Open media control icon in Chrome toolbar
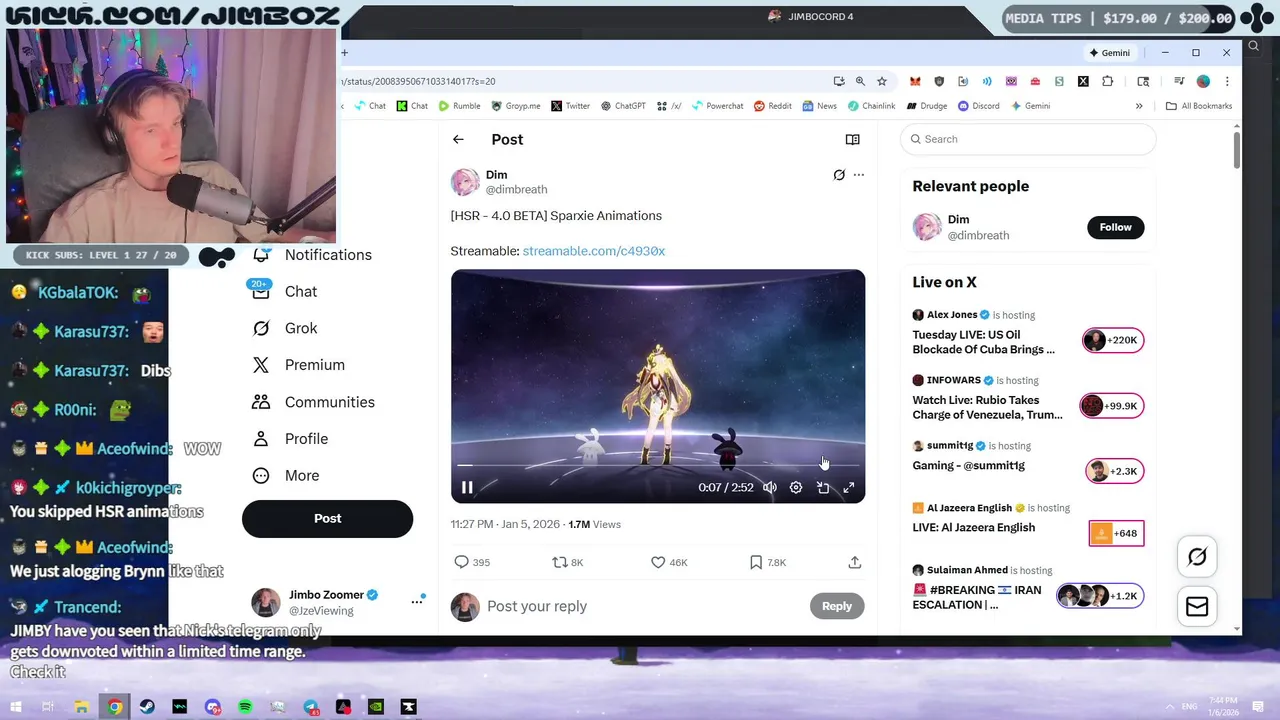 point(1179,81)
